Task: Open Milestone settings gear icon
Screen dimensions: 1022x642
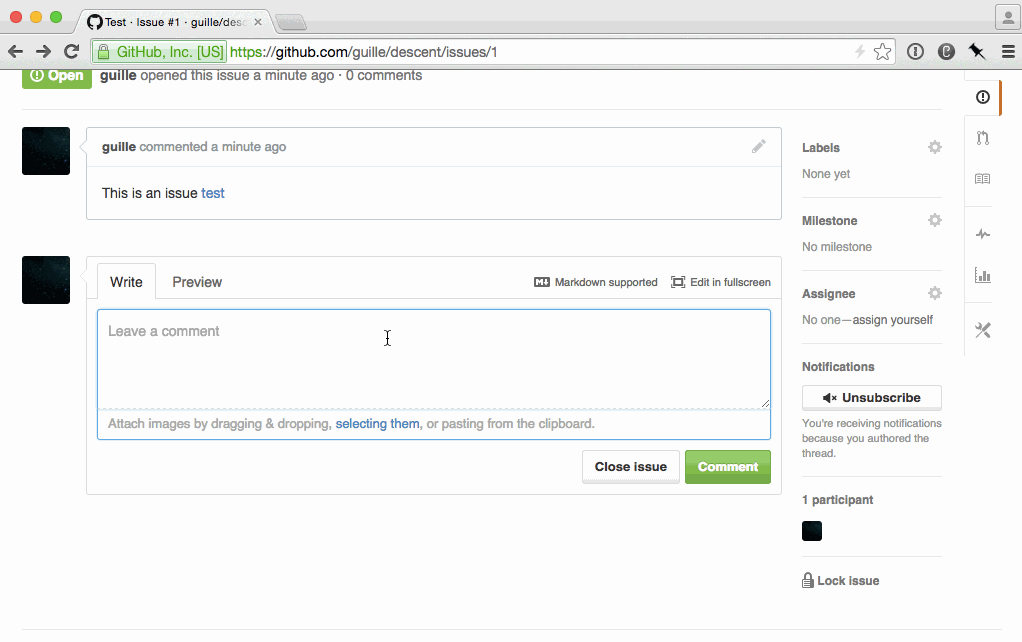Action: (x=934, y=220)
